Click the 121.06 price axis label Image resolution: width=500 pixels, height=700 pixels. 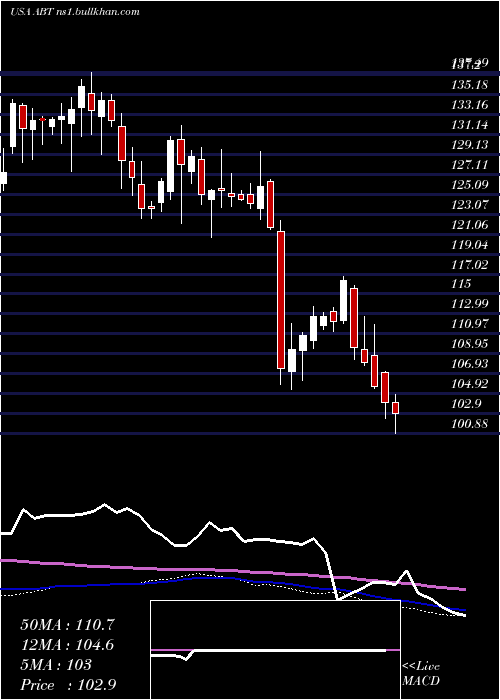coord(469,225)
